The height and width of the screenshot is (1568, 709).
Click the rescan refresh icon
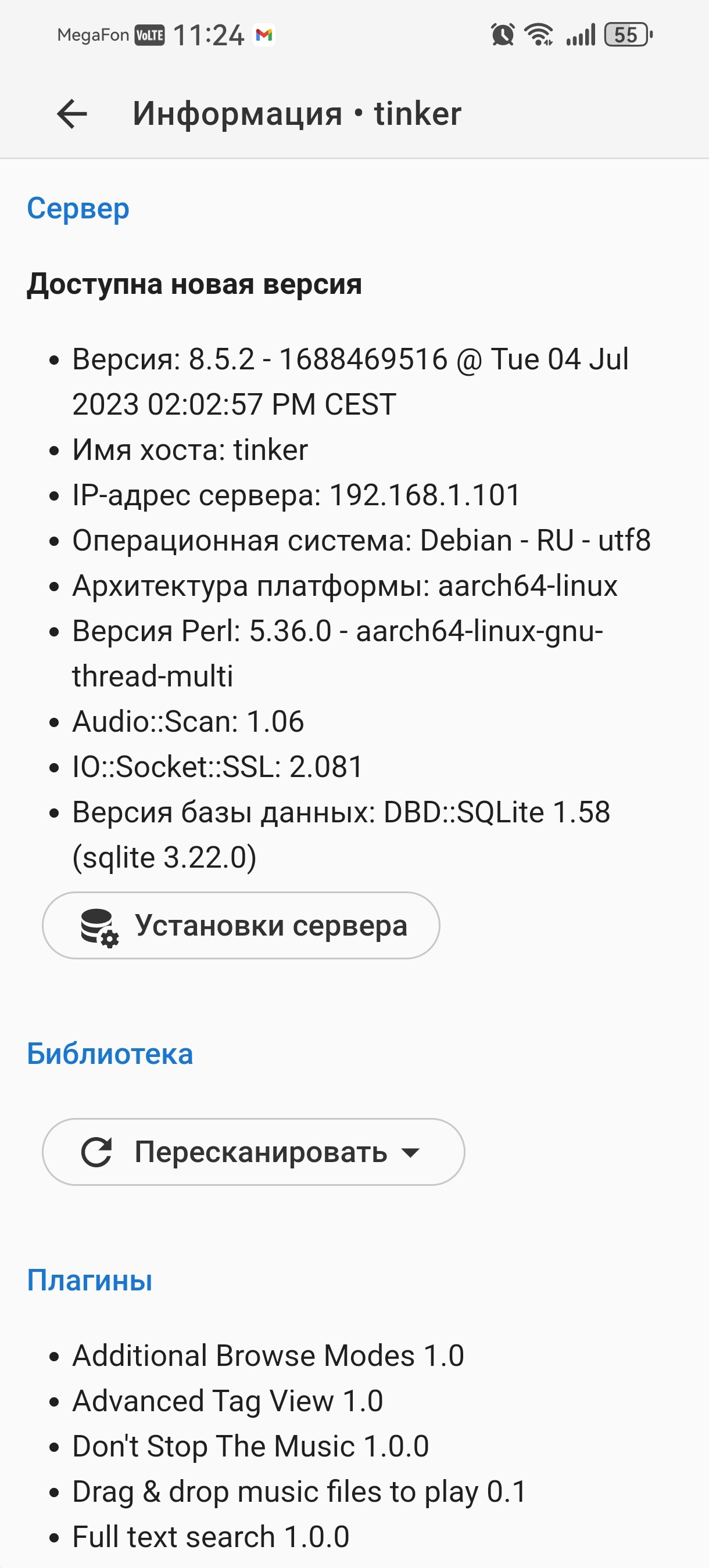97,1152
